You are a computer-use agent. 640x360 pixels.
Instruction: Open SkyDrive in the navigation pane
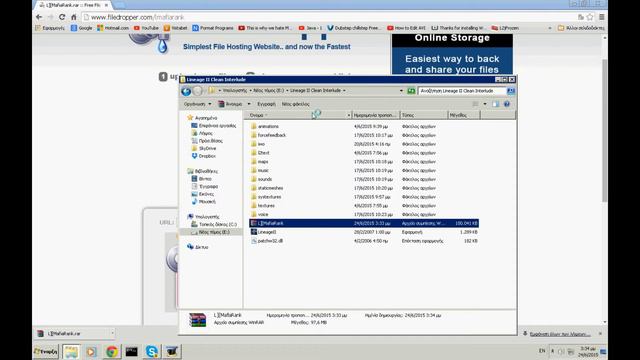tap(207, 149)
